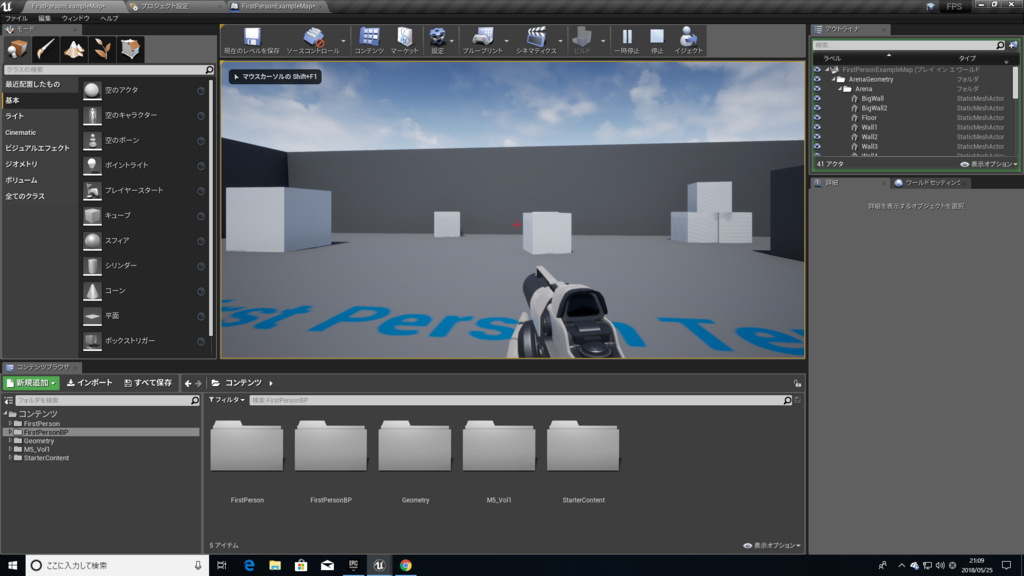Open the Filters dropdown
The image size is (1024, 576).
[227, 400]
